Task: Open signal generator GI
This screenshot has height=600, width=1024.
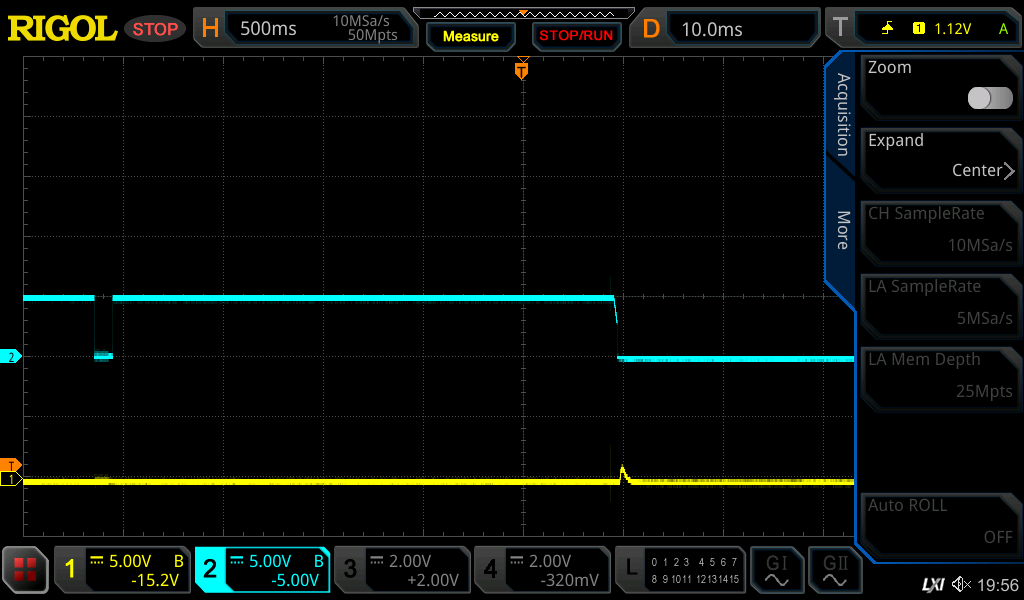Action: point(776,569)
